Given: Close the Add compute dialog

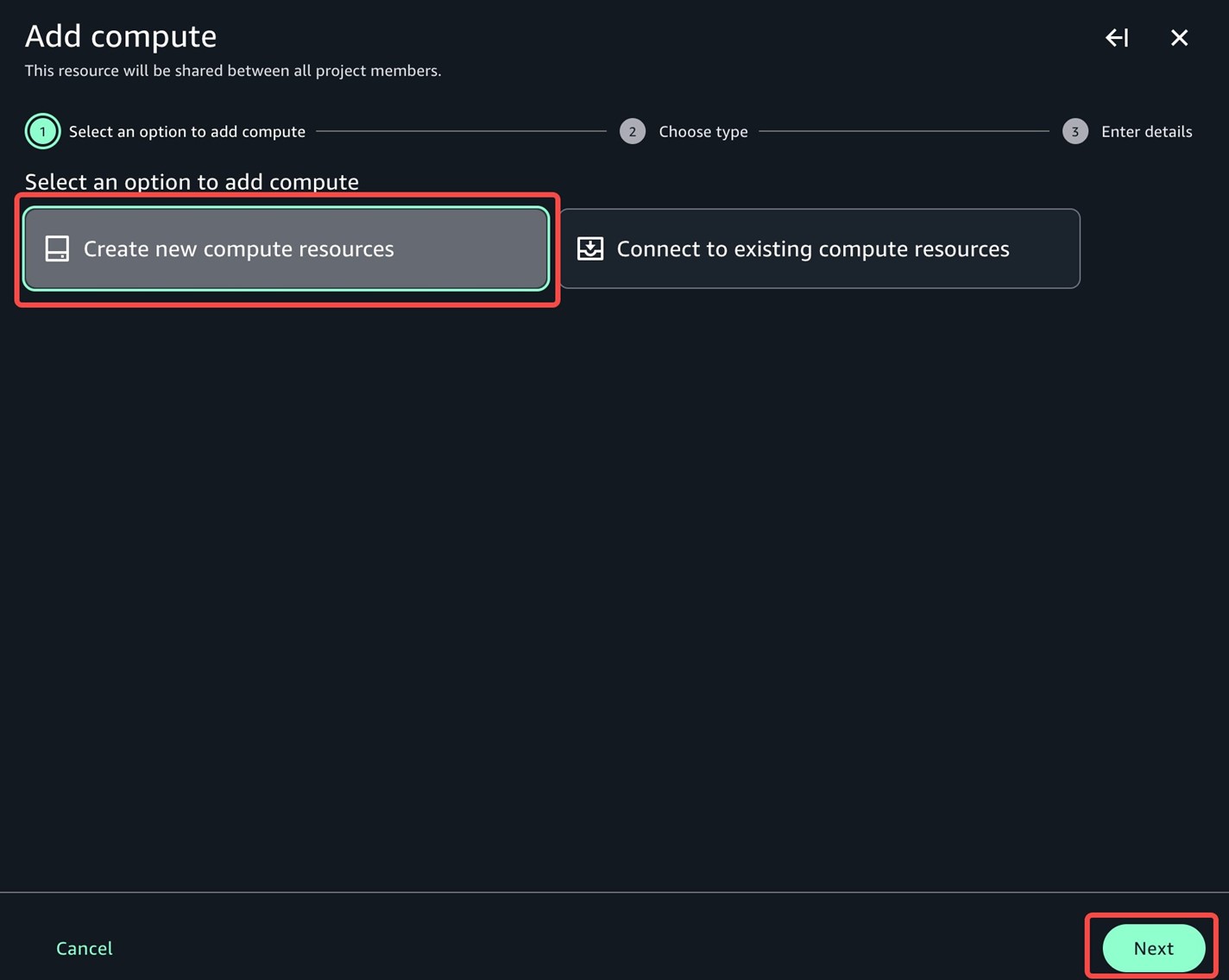Looking at the screenshot, I should [1179, 38].
